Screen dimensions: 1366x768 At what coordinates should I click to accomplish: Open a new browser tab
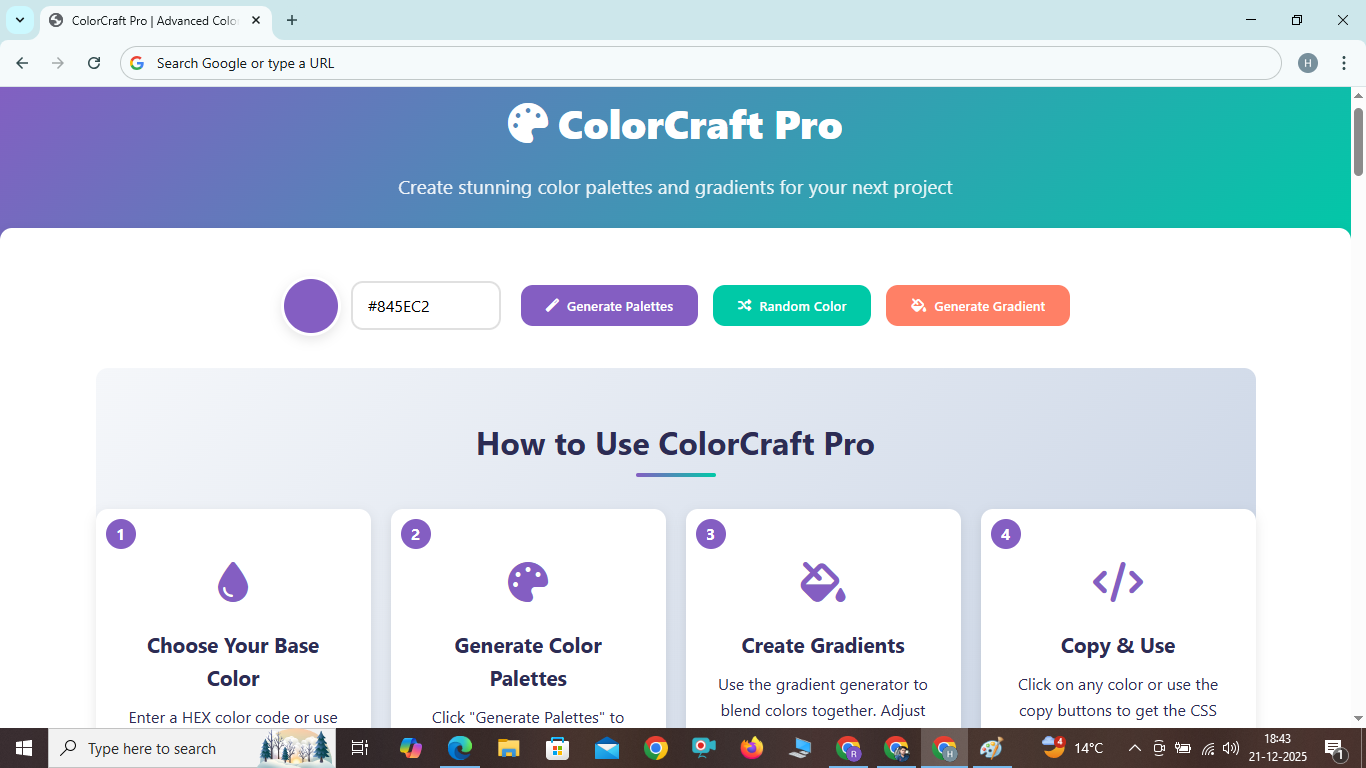click(x=291, y=20)
